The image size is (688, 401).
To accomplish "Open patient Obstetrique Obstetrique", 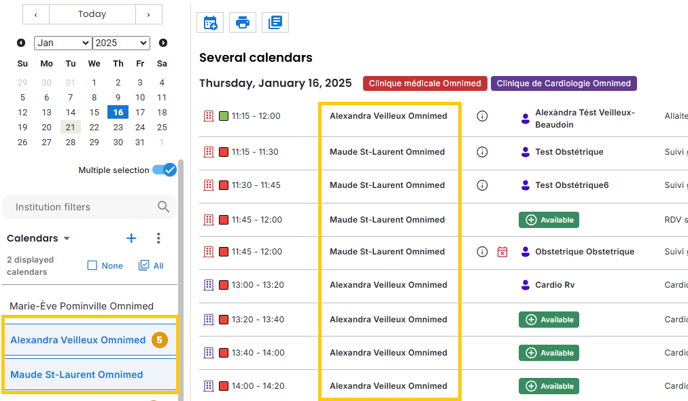I will pyautogui.click(x=584, y=252).
